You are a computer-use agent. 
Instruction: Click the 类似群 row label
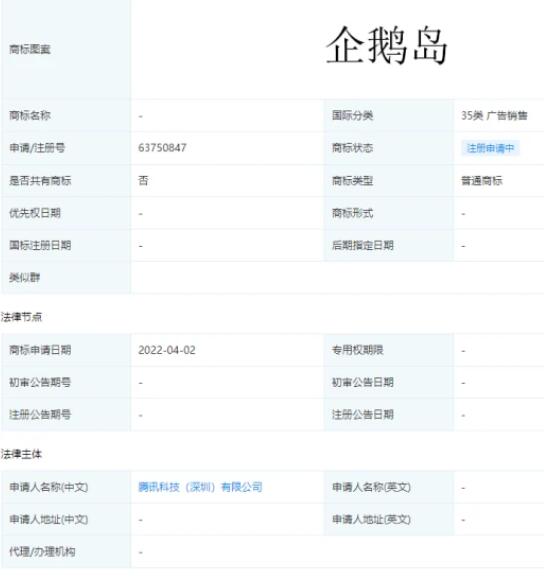[x=25, y=277]
